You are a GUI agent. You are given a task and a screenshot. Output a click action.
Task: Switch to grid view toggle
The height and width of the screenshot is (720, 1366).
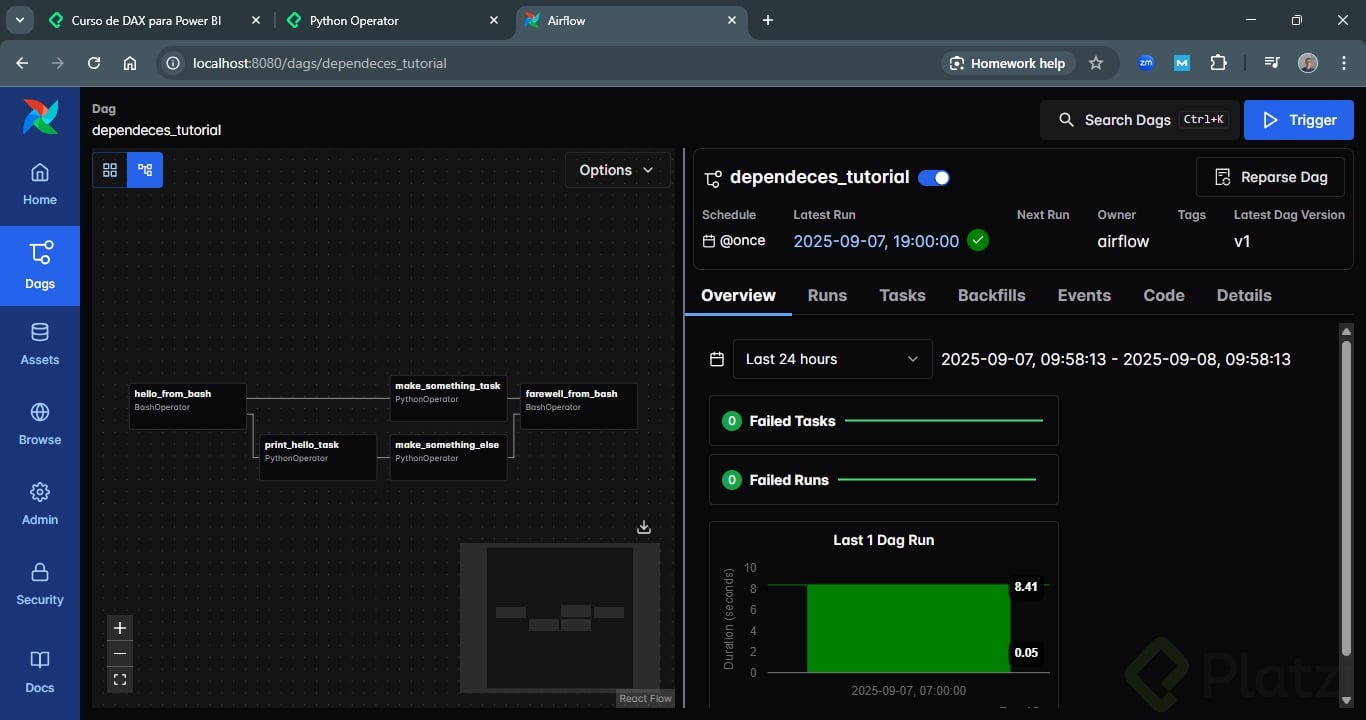110,170
